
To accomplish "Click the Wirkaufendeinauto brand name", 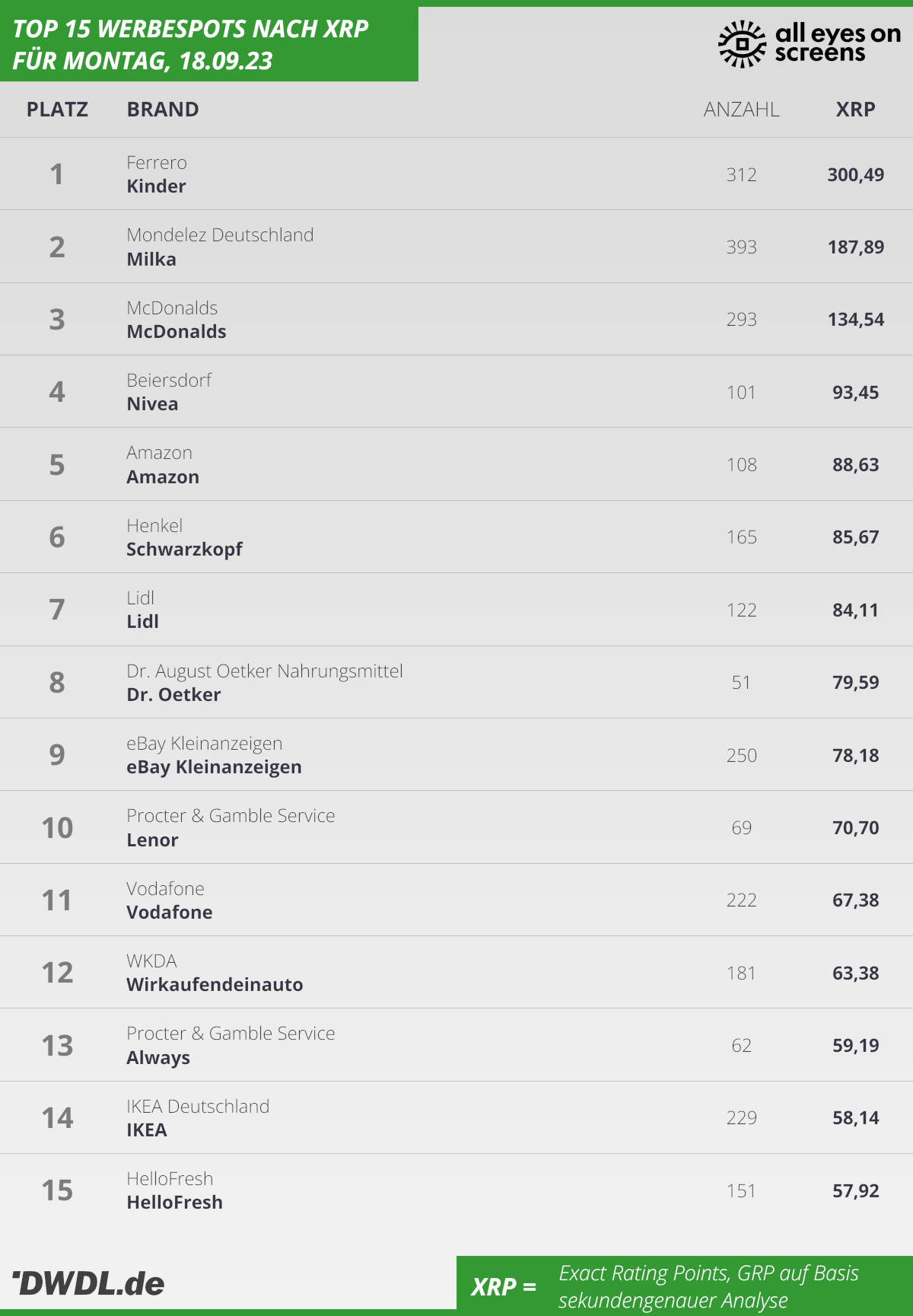I will tap(215, 985).
